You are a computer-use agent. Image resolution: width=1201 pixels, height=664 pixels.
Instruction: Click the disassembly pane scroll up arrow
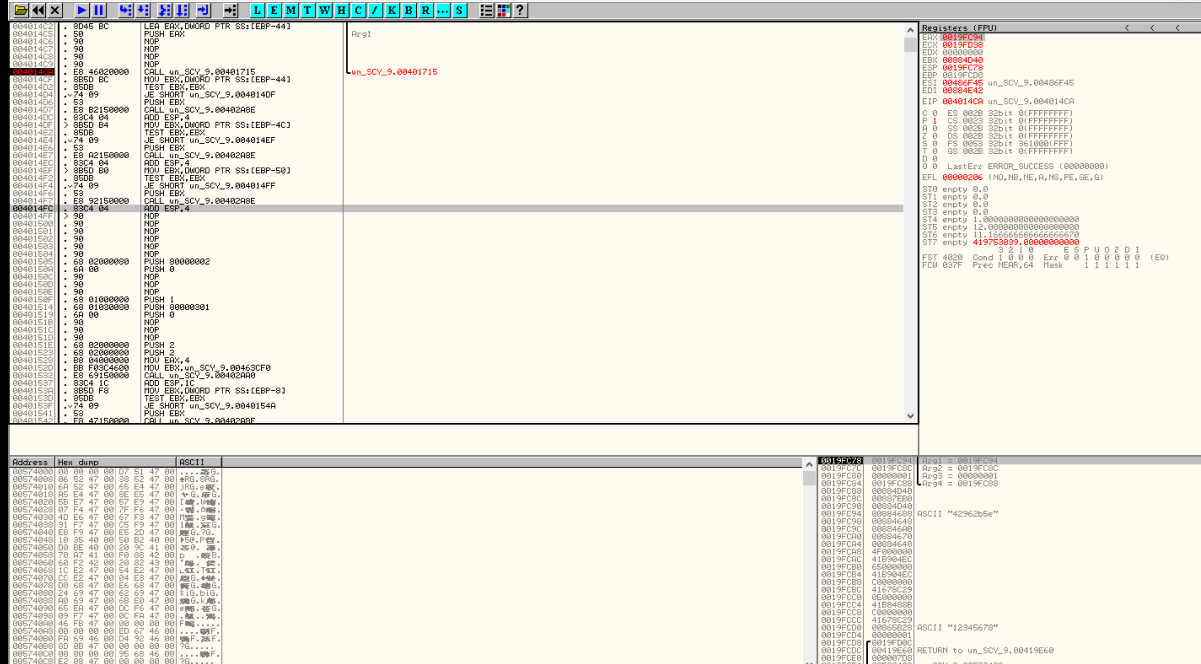click(910, 30)
